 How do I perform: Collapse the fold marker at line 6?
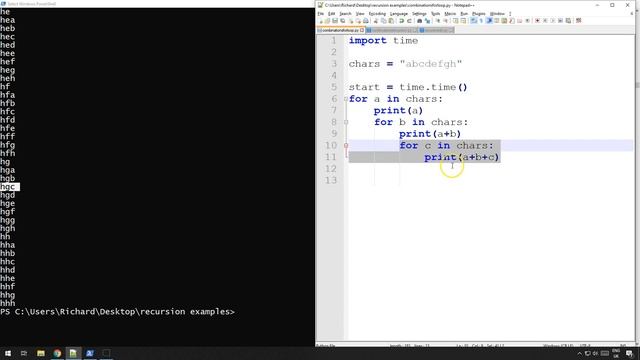click(346, 99)
